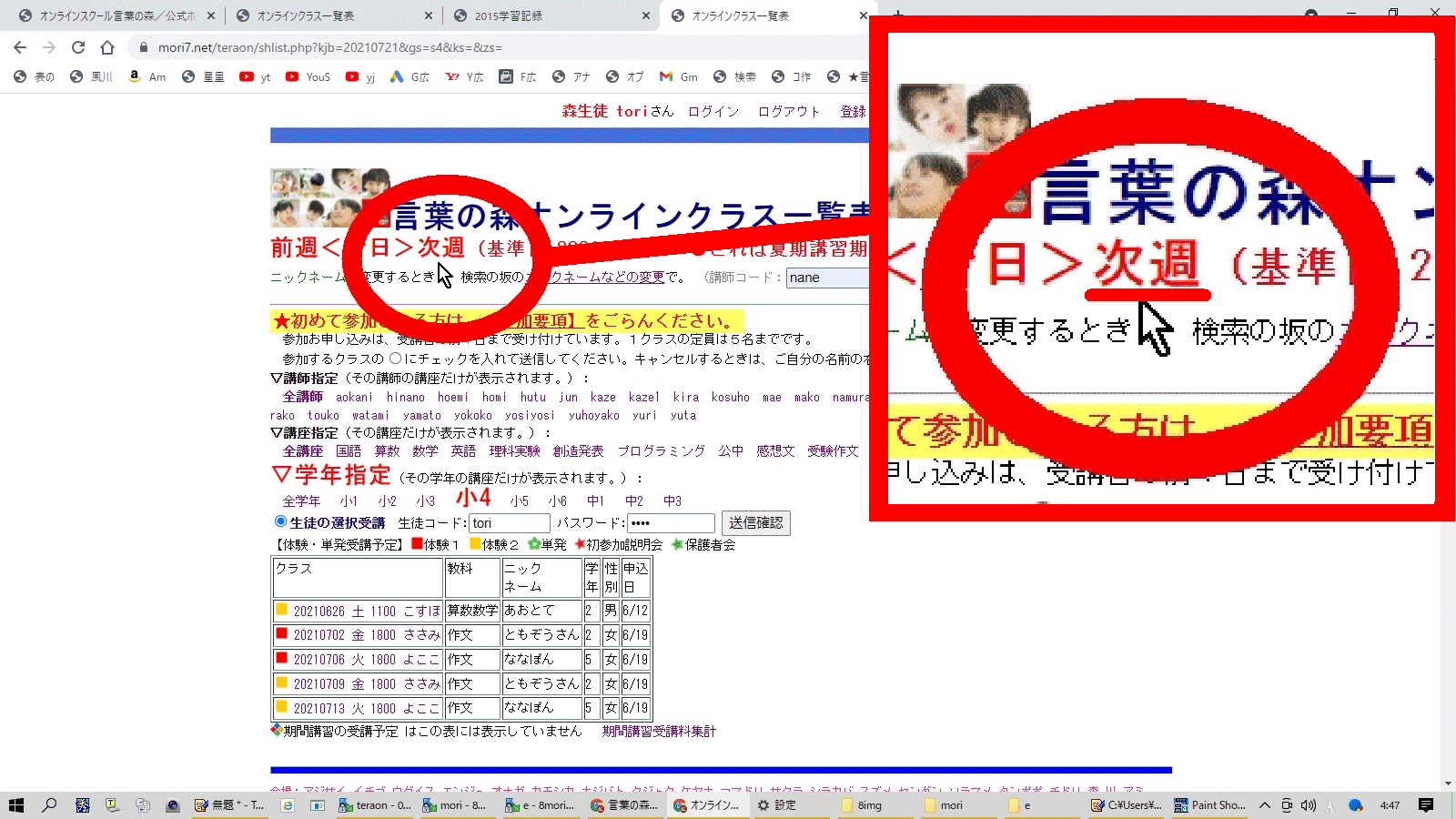Viewport: 1456px width, 819px height.
Task: Filter by course 受験作文
Action: click(833, 450)
